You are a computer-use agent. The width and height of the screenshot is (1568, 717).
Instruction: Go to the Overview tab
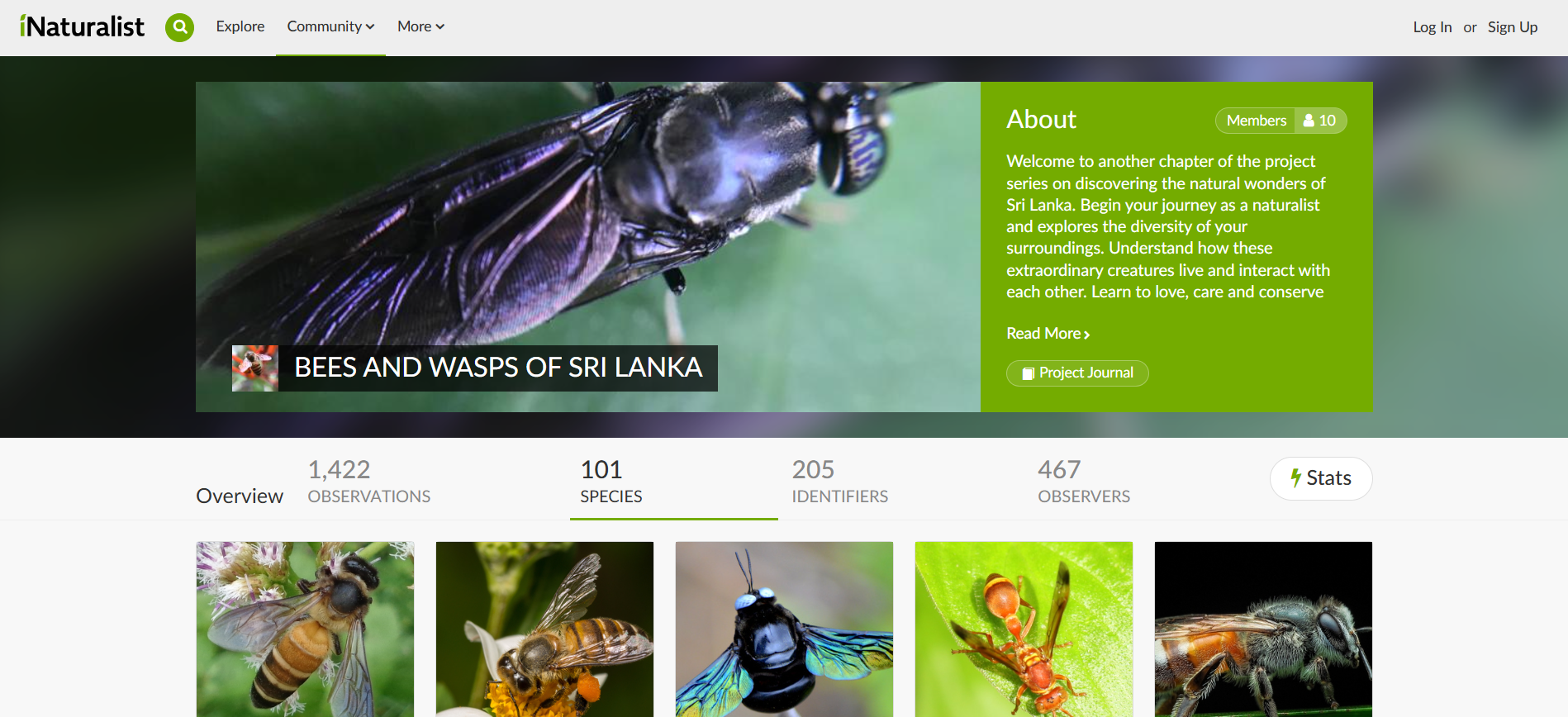click(240, 496)
